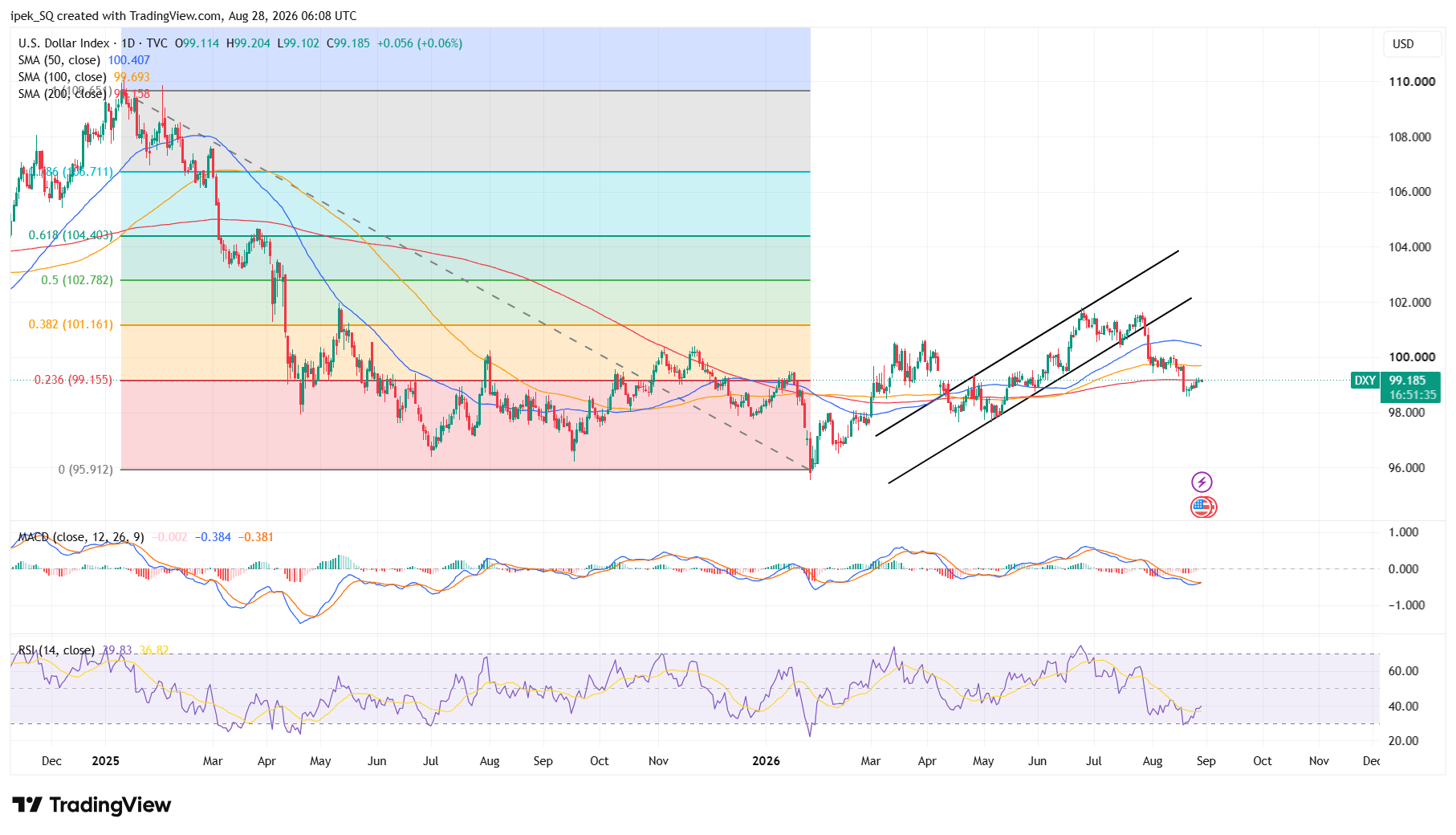Click the 2026 year label on time axis

pyautogui.click(x=767, y=761)
